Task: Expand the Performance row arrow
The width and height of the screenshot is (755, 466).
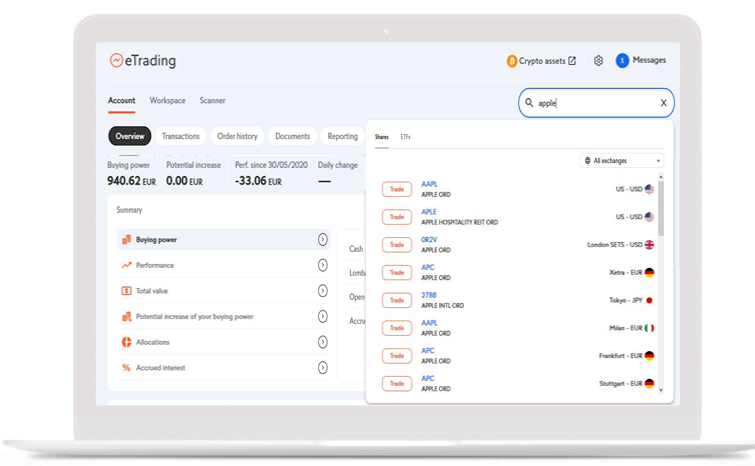Action: pyautogui.click(x=323, y=265)
